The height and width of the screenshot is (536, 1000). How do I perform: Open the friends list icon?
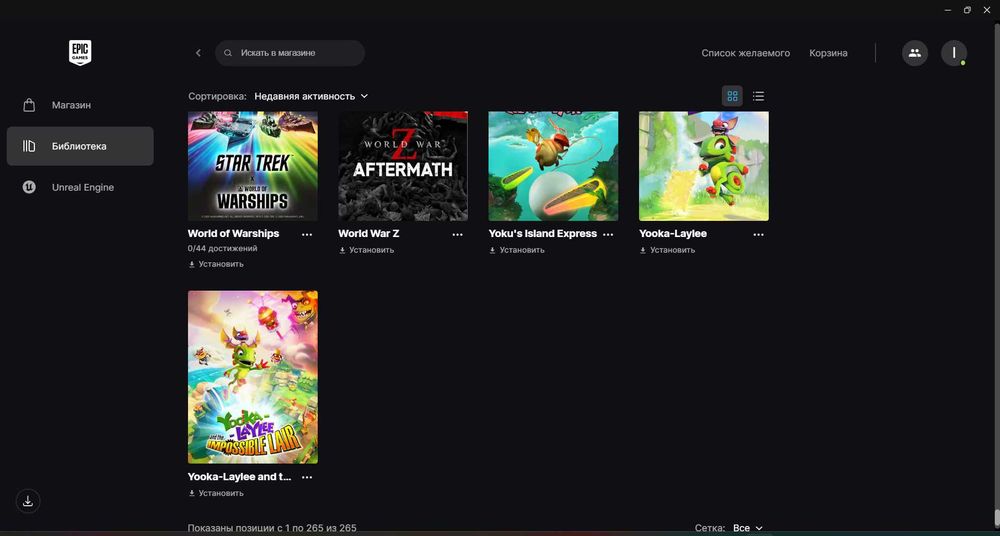click(915, 53)
